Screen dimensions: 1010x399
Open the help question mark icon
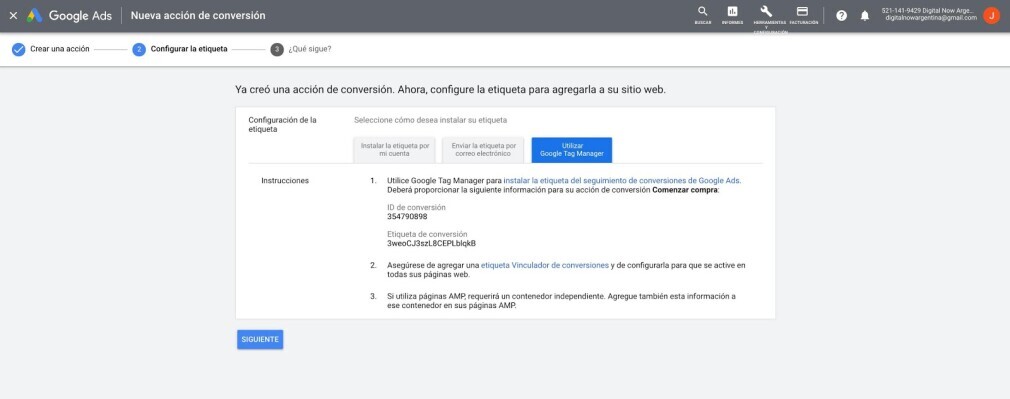(841, 15)
